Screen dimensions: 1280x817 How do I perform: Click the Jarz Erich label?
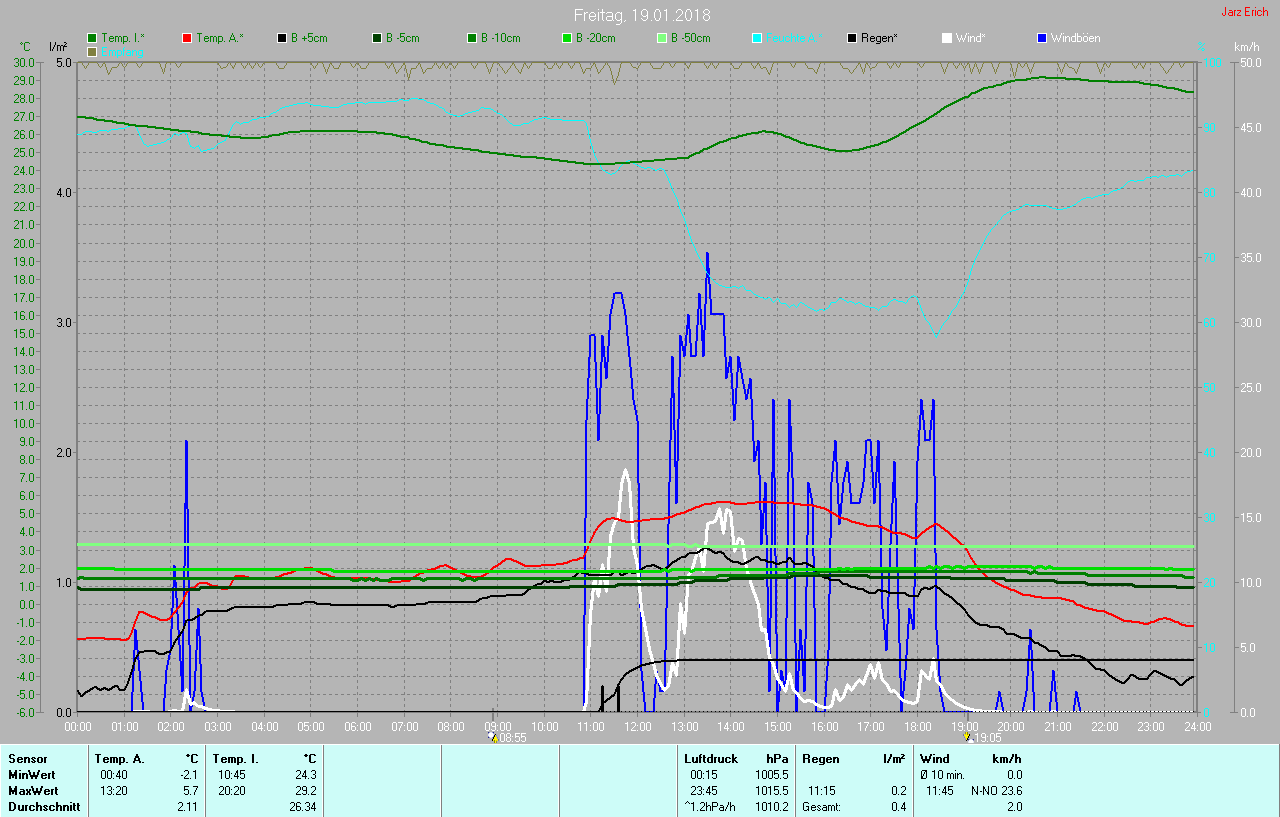1245,13
